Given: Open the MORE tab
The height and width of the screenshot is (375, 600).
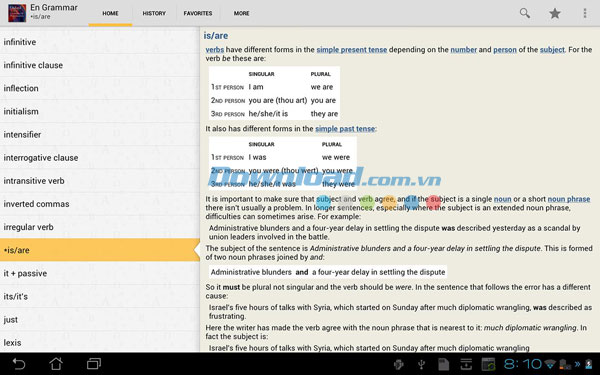Looking at the screenshot, I should point(241,13).
